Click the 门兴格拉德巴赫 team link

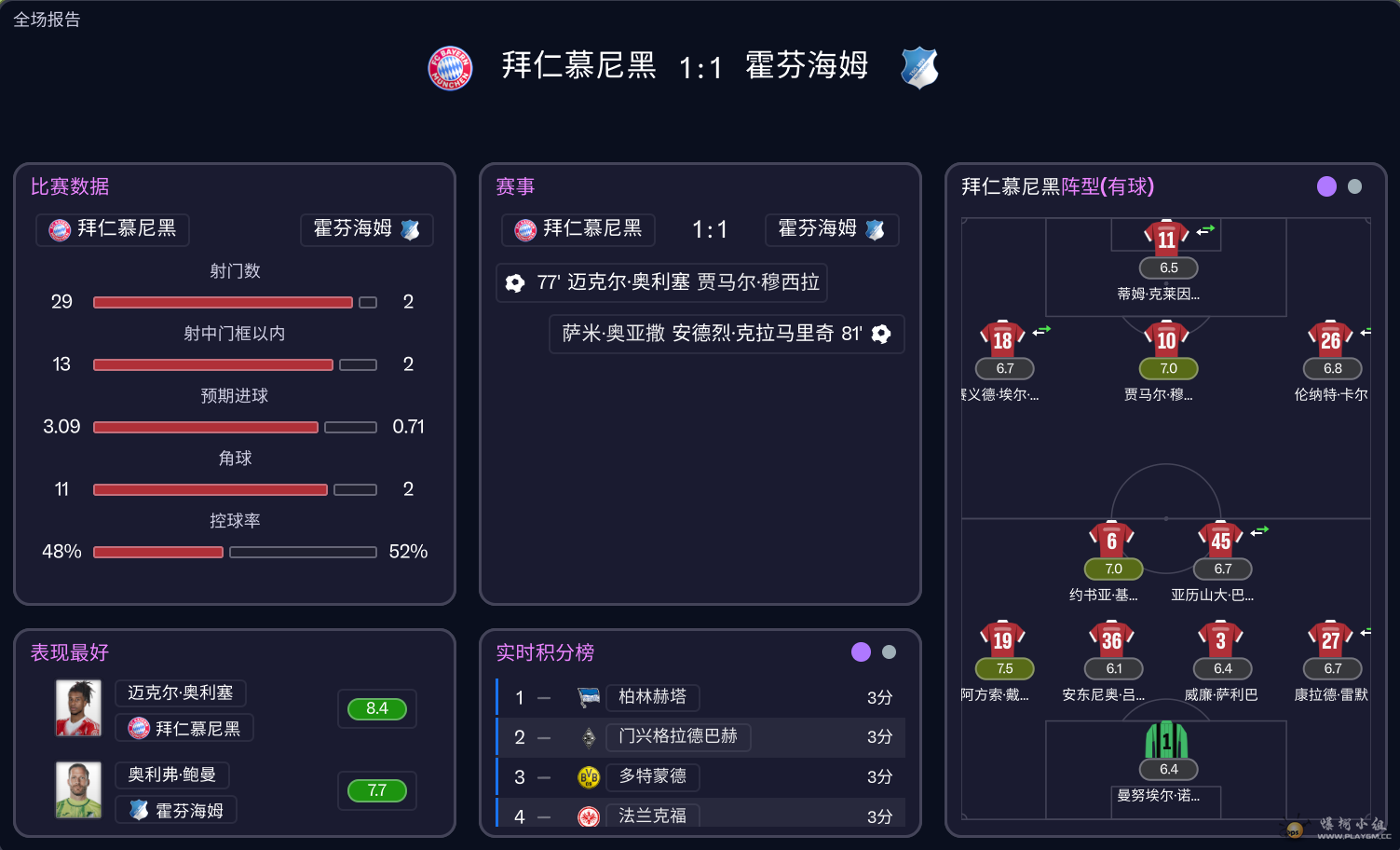(678, 736)
